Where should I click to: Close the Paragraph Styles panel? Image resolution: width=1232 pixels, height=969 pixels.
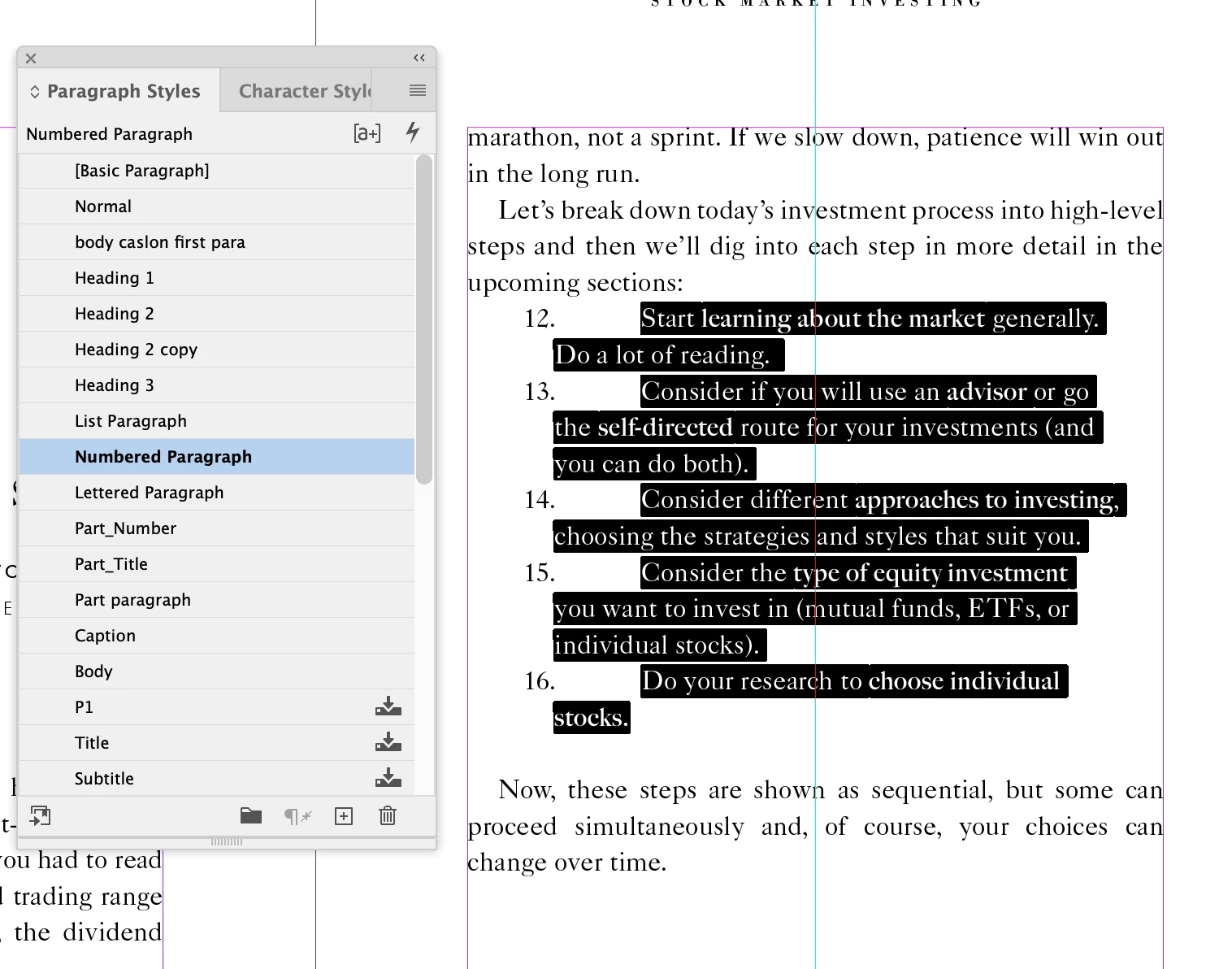pyautogui.click(x=31, y=59)
